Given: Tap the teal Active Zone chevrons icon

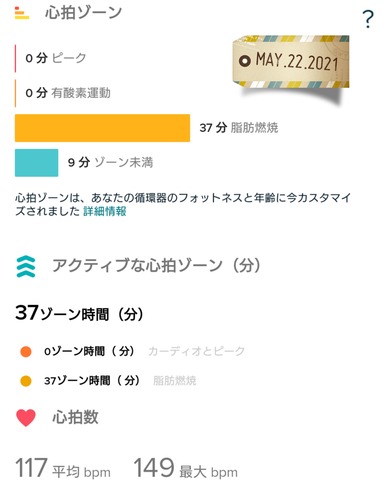Looking at the screenshot, I should point(26,266).
